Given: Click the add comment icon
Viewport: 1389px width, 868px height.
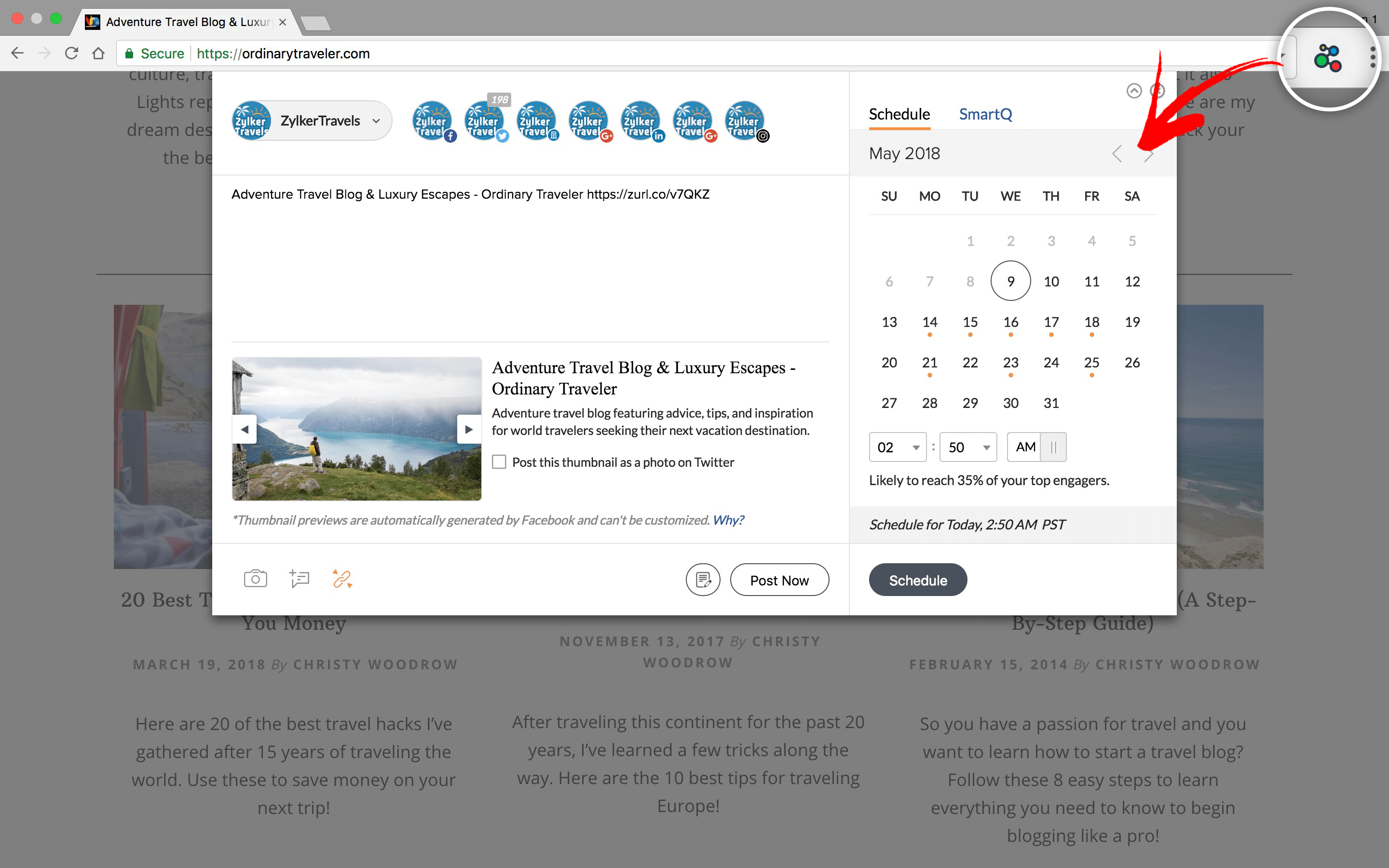Looking at the screenshot, I should tap(299, 579).
